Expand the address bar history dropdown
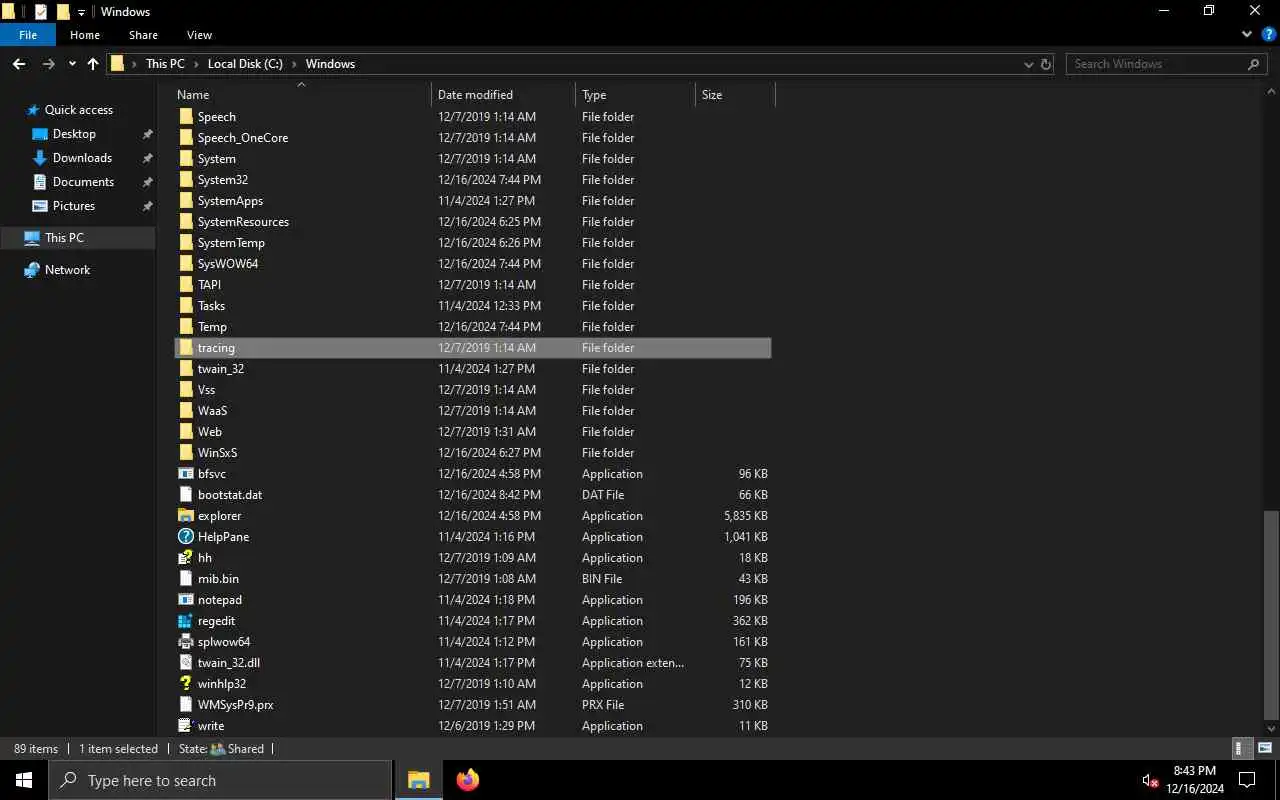Screen dimensions: 1280x800 (1028, 64)
